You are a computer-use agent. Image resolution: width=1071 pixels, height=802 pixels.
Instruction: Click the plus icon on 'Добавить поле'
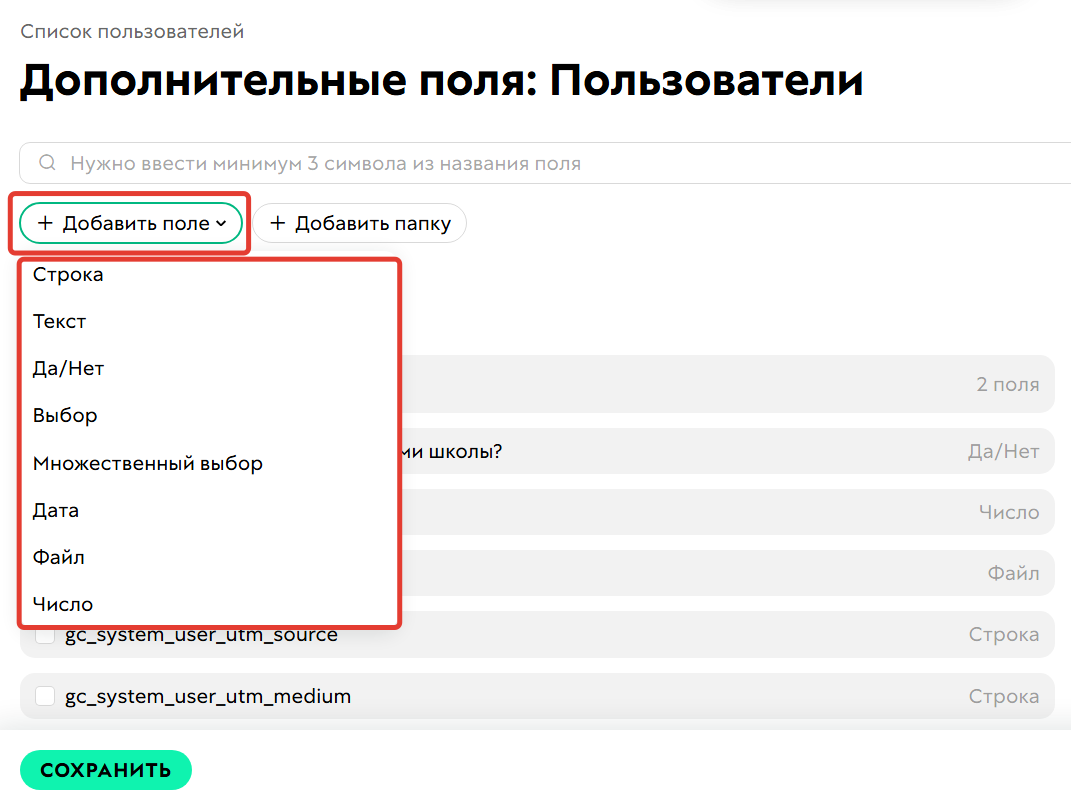click(x=45, y=223)
